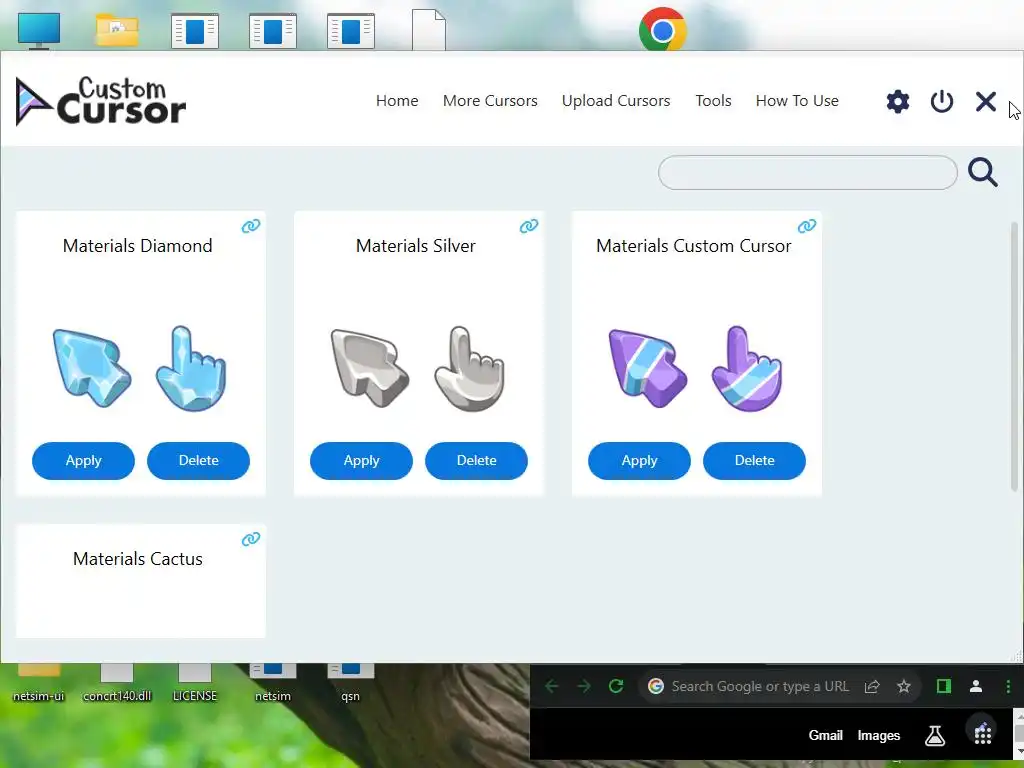This screenshot has height=768, width=1024.
Task: Open the Google apps grid icon
Action: [x=983, y=734]
